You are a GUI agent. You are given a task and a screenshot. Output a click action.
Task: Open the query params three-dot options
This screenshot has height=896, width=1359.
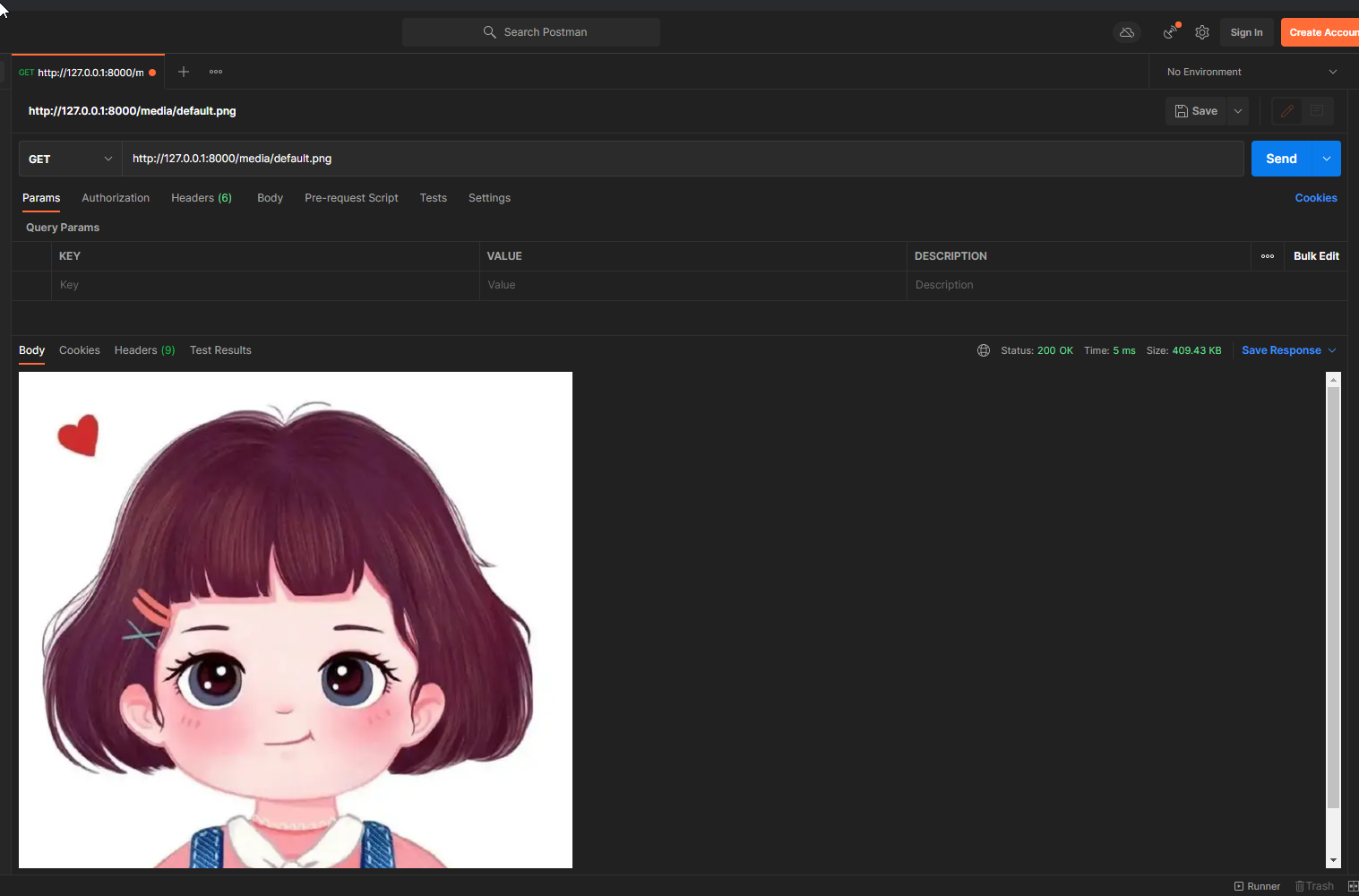pyautogui.click(x=1268, y=256)
